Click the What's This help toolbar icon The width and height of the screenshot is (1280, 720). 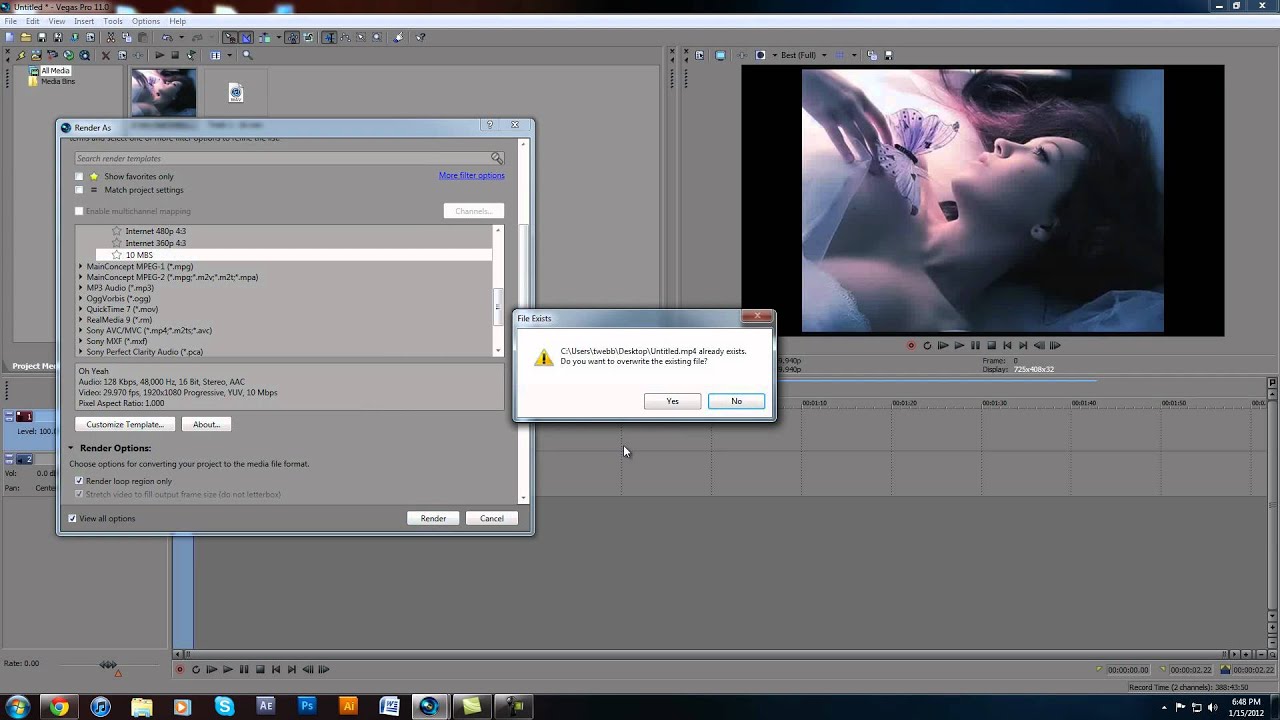420,38
